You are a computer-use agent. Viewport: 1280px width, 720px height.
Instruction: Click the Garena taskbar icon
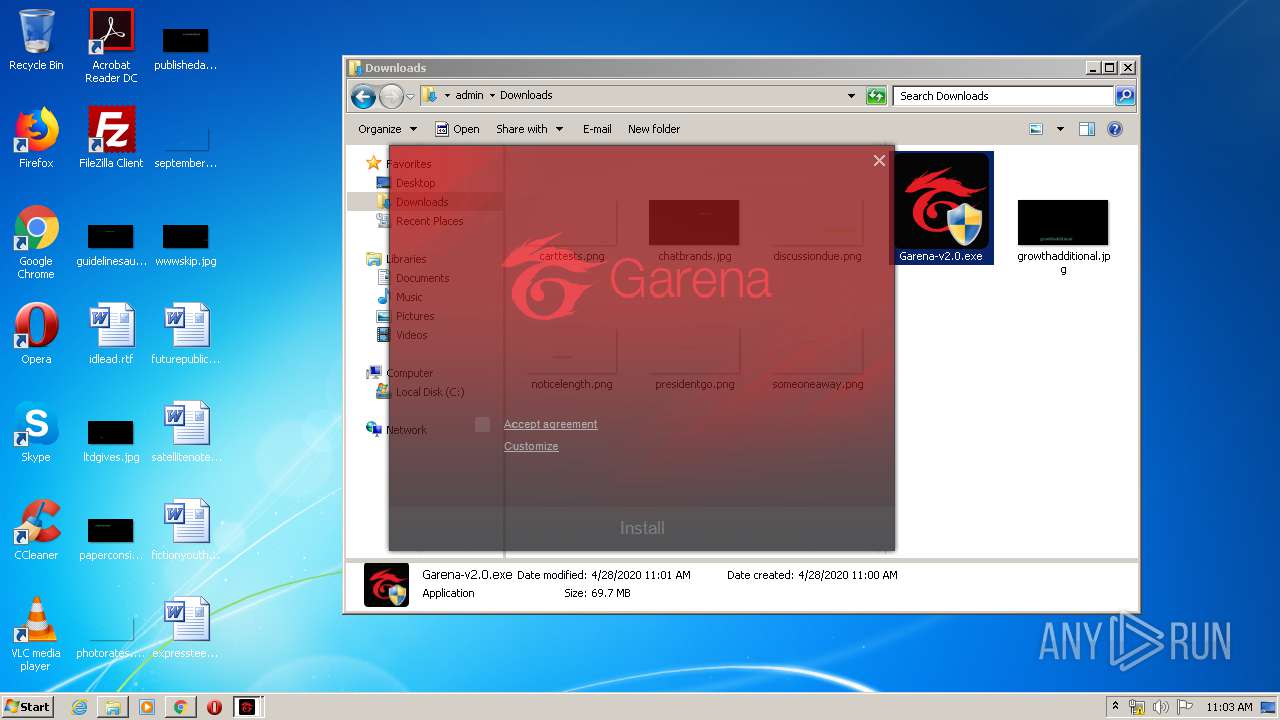pos(247,707)
